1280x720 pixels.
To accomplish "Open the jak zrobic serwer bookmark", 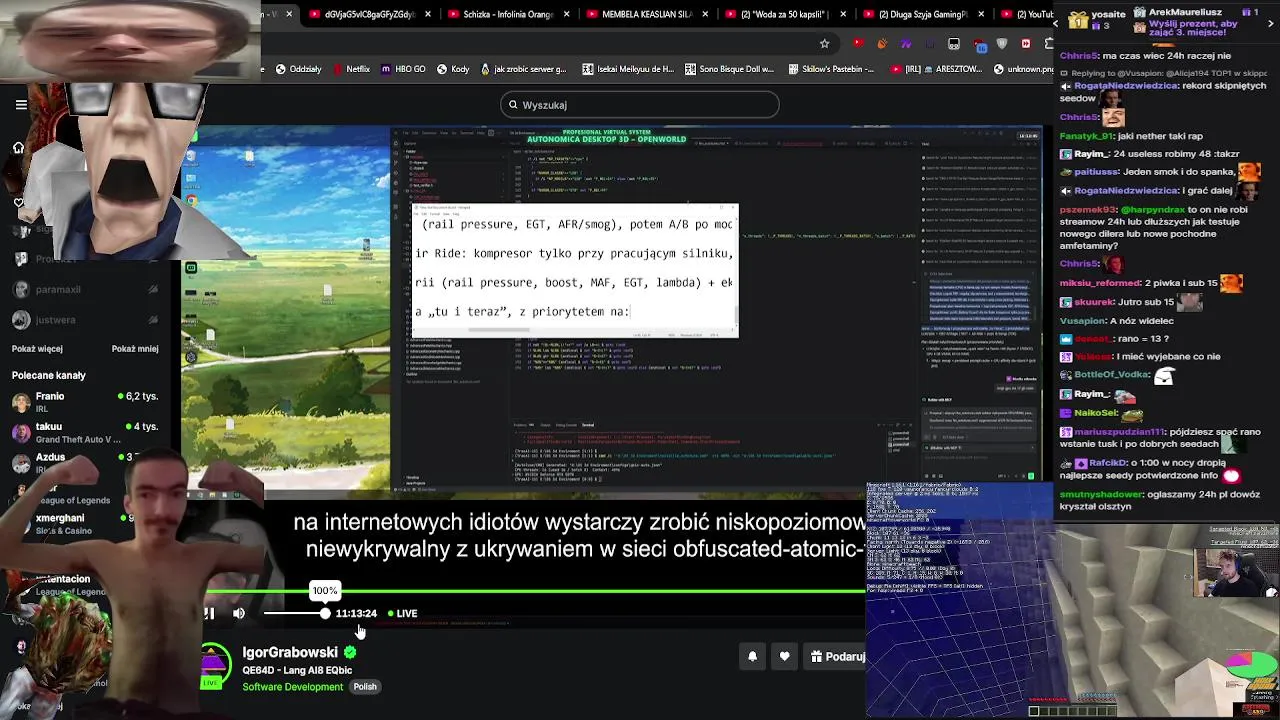I will pos(522,69).
